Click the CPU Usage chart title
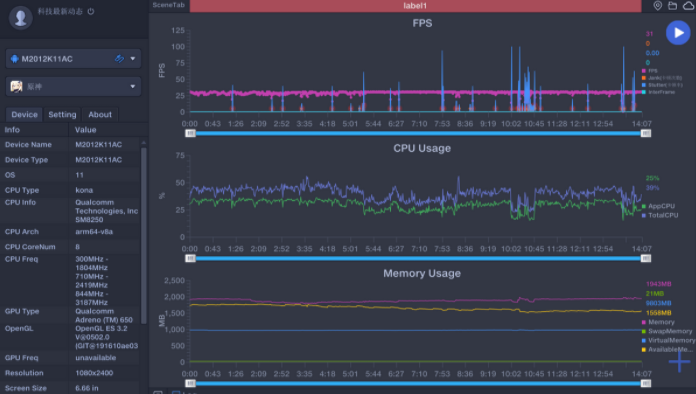696x394 pixels. click(x=422, y=148)
